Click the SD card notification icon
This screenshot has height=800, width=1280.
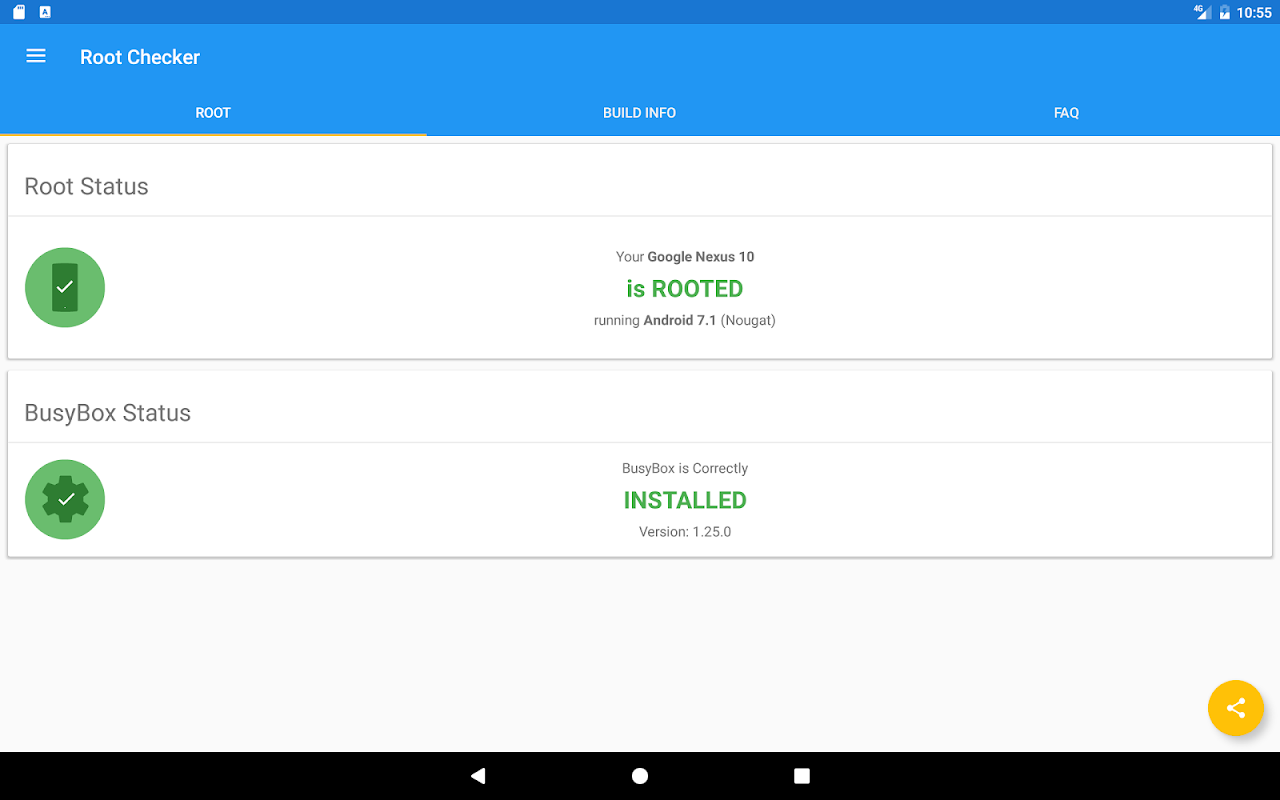tap(19, 12)
